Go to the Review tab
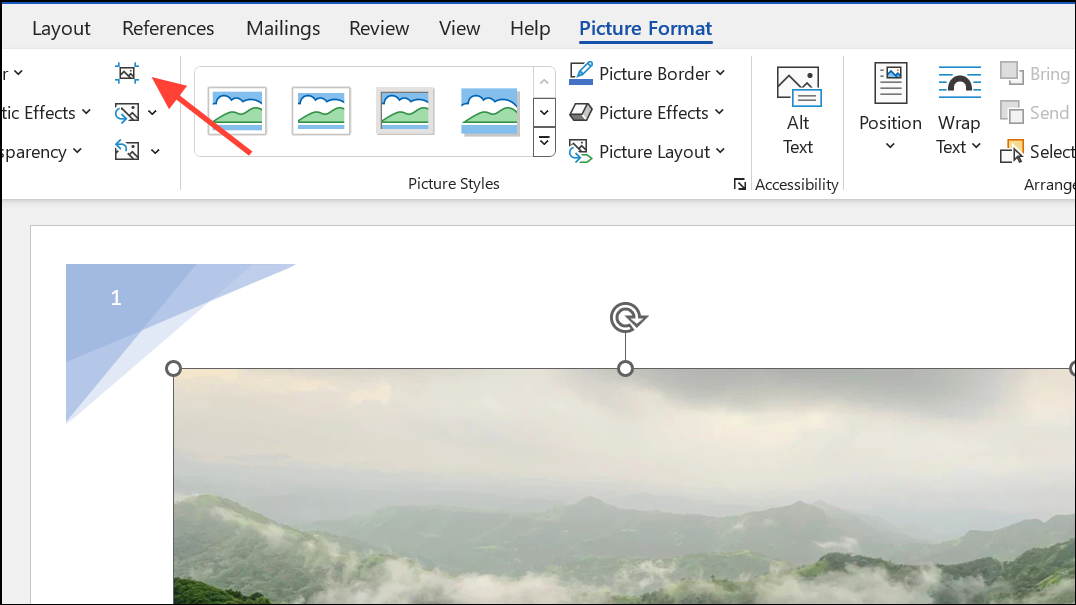1076x605 pixels. click(x=379, y=28)
